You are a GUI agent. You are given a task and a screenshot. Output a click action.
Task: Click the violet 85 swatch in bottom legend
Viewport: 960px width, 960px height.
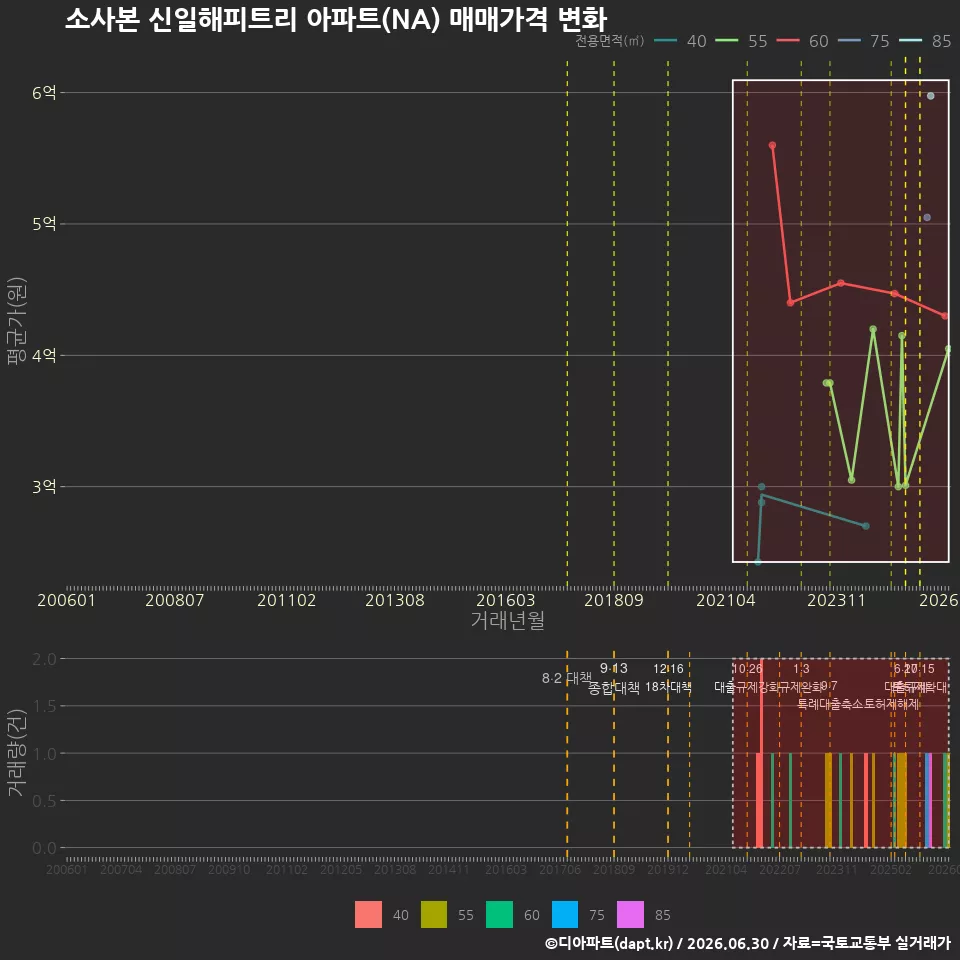tap(630, 914)
